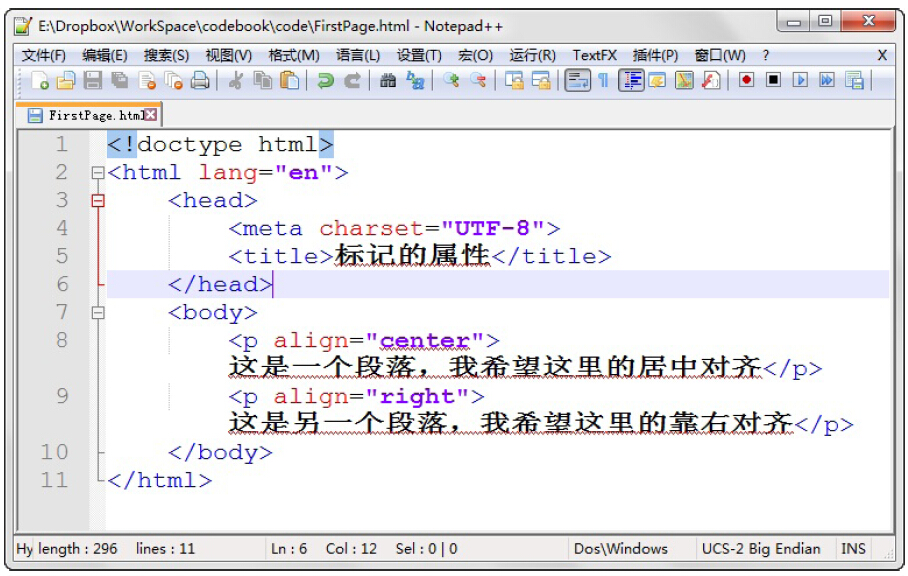Save the file with the floppy disk icon
908x576 pixels.
coord(93,80)
